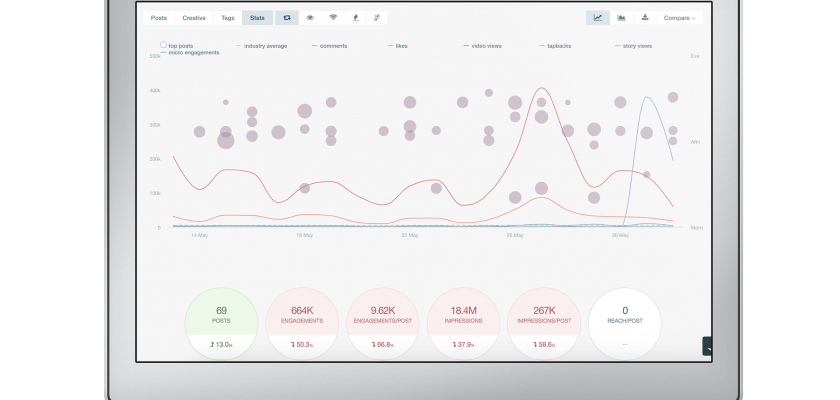Click the running figure icon in toolbar
Viewport: 840px width, 400px height.
378,18
